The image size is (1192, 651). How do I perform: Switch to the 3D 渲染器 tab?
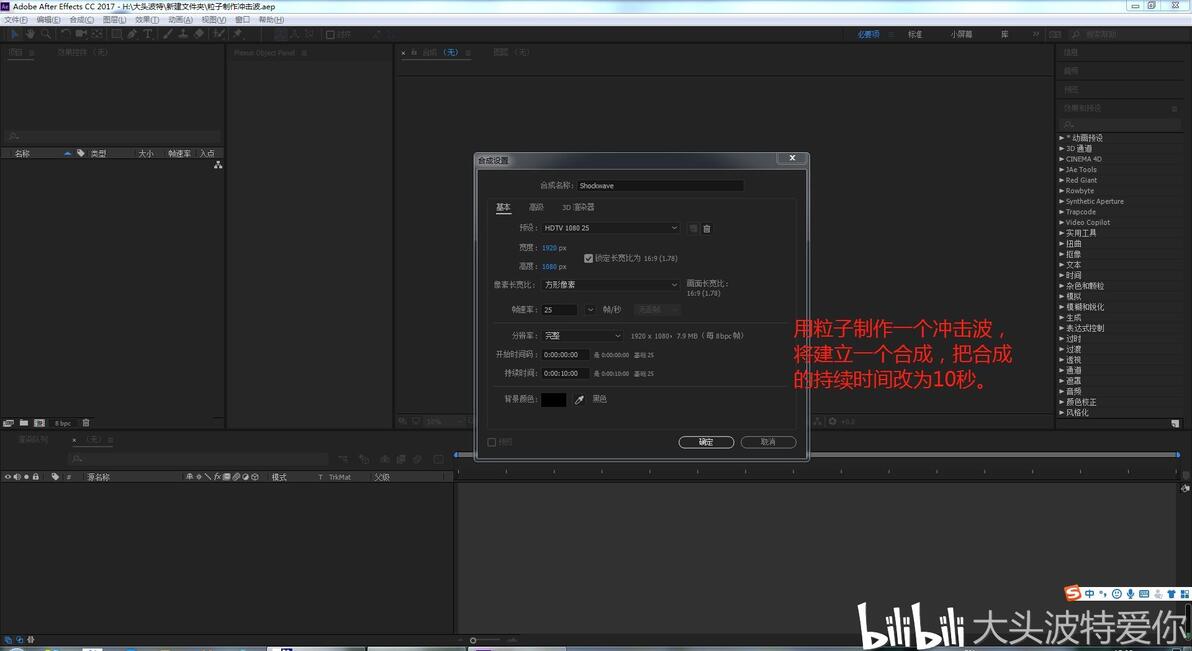578,207
